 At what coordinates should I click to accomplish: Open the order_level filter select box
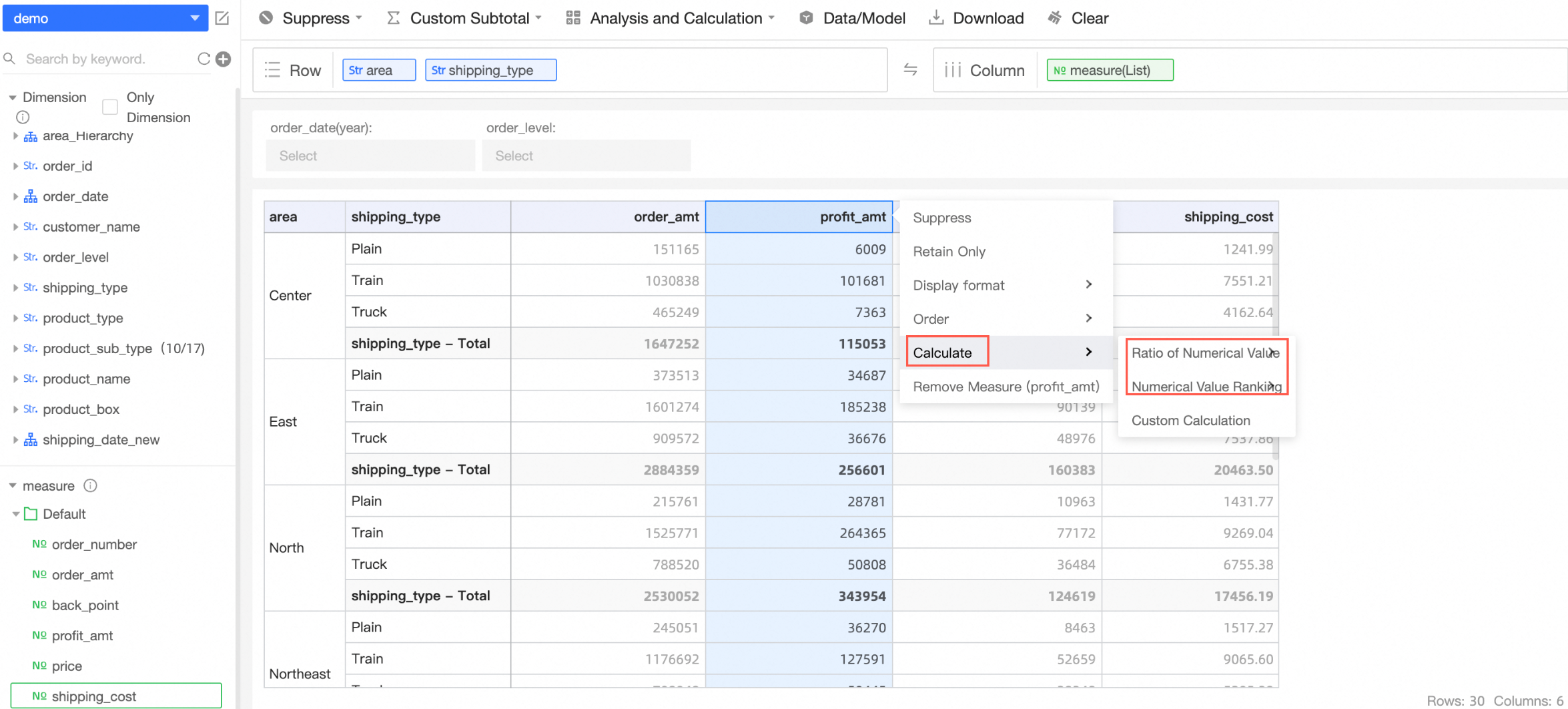tap(586, 156)
